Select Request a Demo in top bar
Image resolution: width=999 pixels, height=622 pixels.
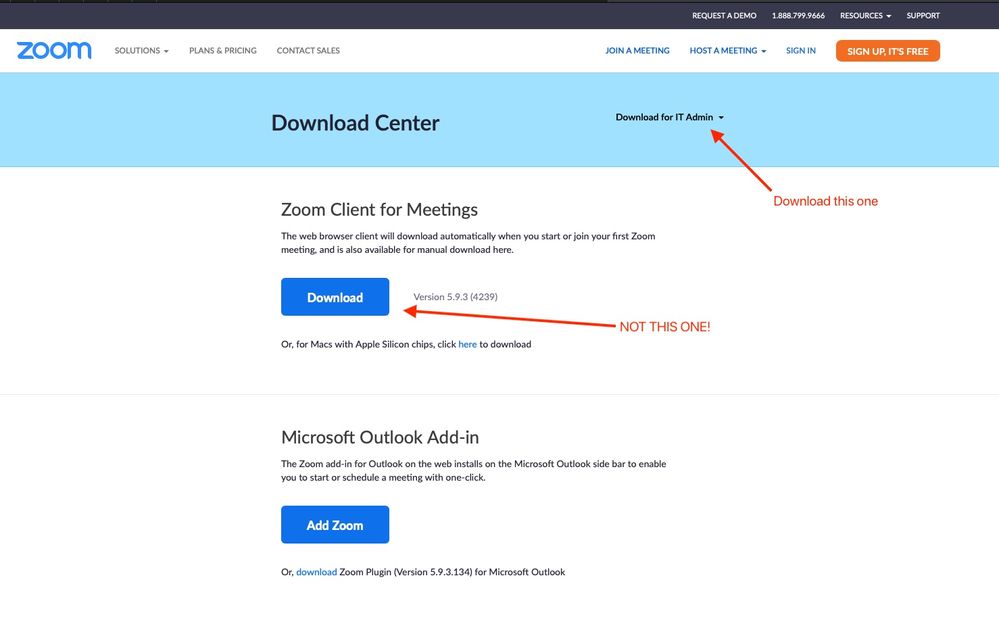[x=724, y=15]
